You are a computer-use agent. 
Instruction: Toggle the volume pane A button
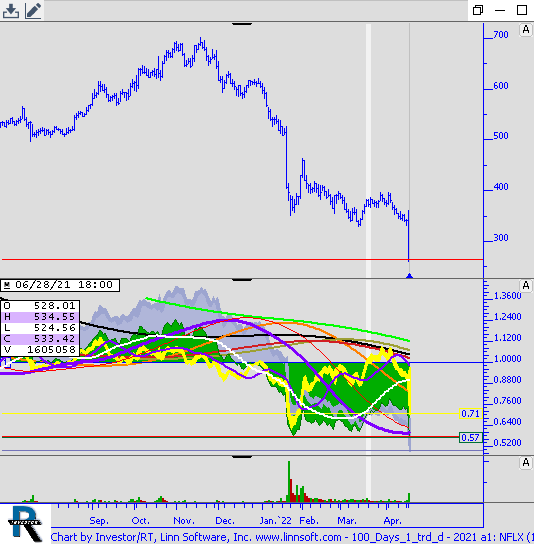526,462
